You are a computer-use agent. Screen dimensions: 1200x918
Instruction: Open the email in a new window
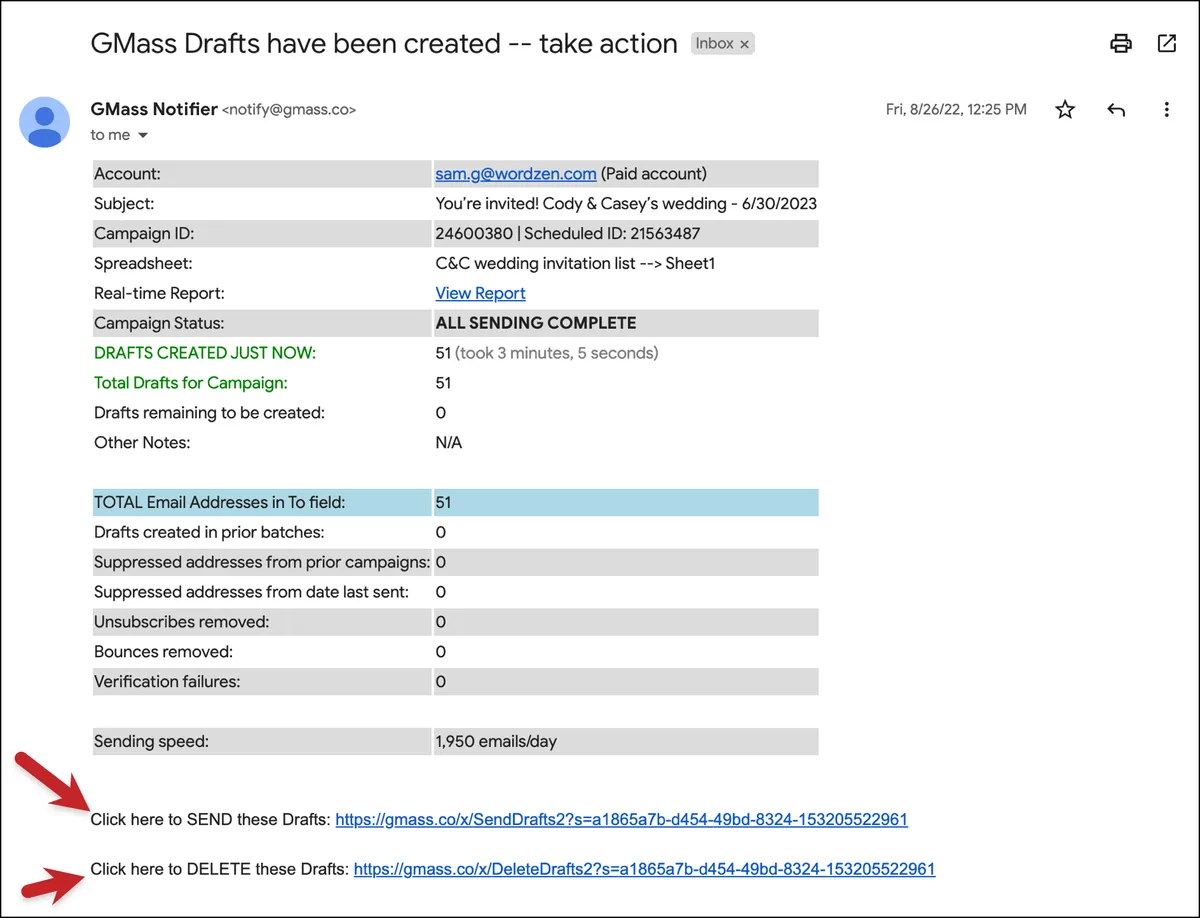[1167, 43]
